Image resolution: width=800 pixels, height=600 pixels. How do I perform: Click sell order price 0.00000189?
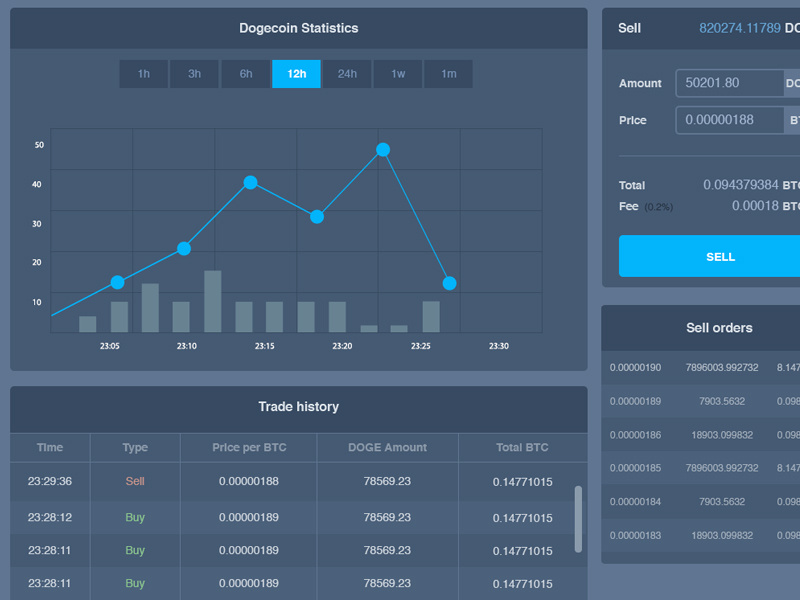click(635, 401)
